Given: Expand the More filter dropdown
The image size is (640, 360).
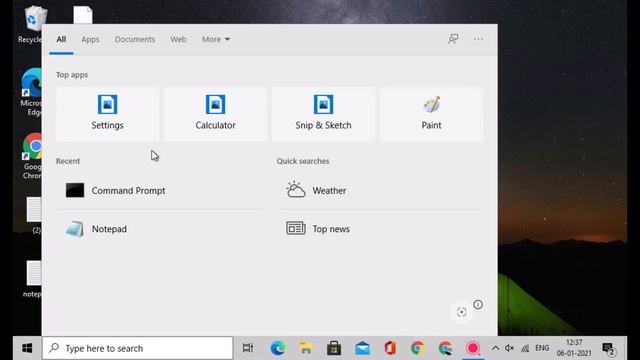Looking at the screenshot, I should tap(216, 39).
